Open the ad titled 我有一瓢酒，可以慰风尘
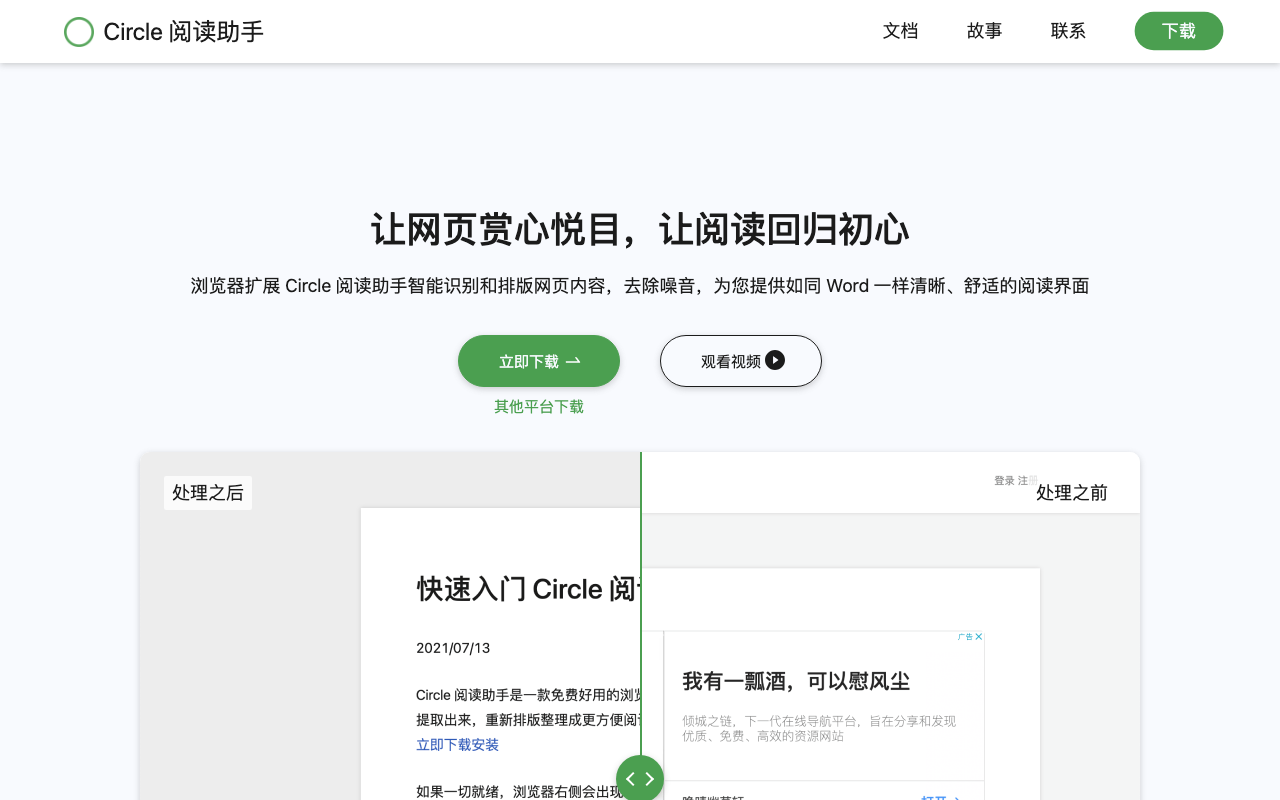The image size is (1280, 800). [796, 682]
